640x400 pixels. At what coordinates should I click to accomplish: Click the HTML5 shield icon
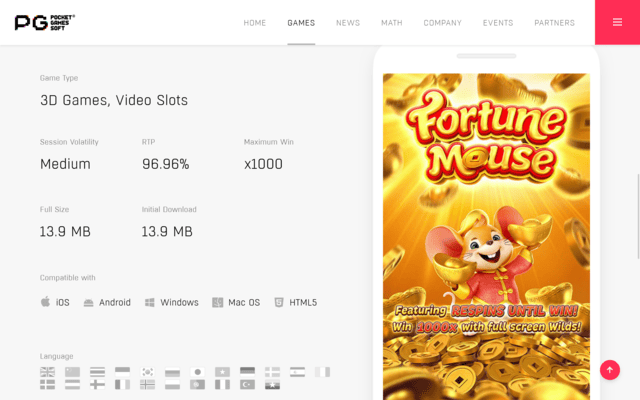[x=279, y=302]
